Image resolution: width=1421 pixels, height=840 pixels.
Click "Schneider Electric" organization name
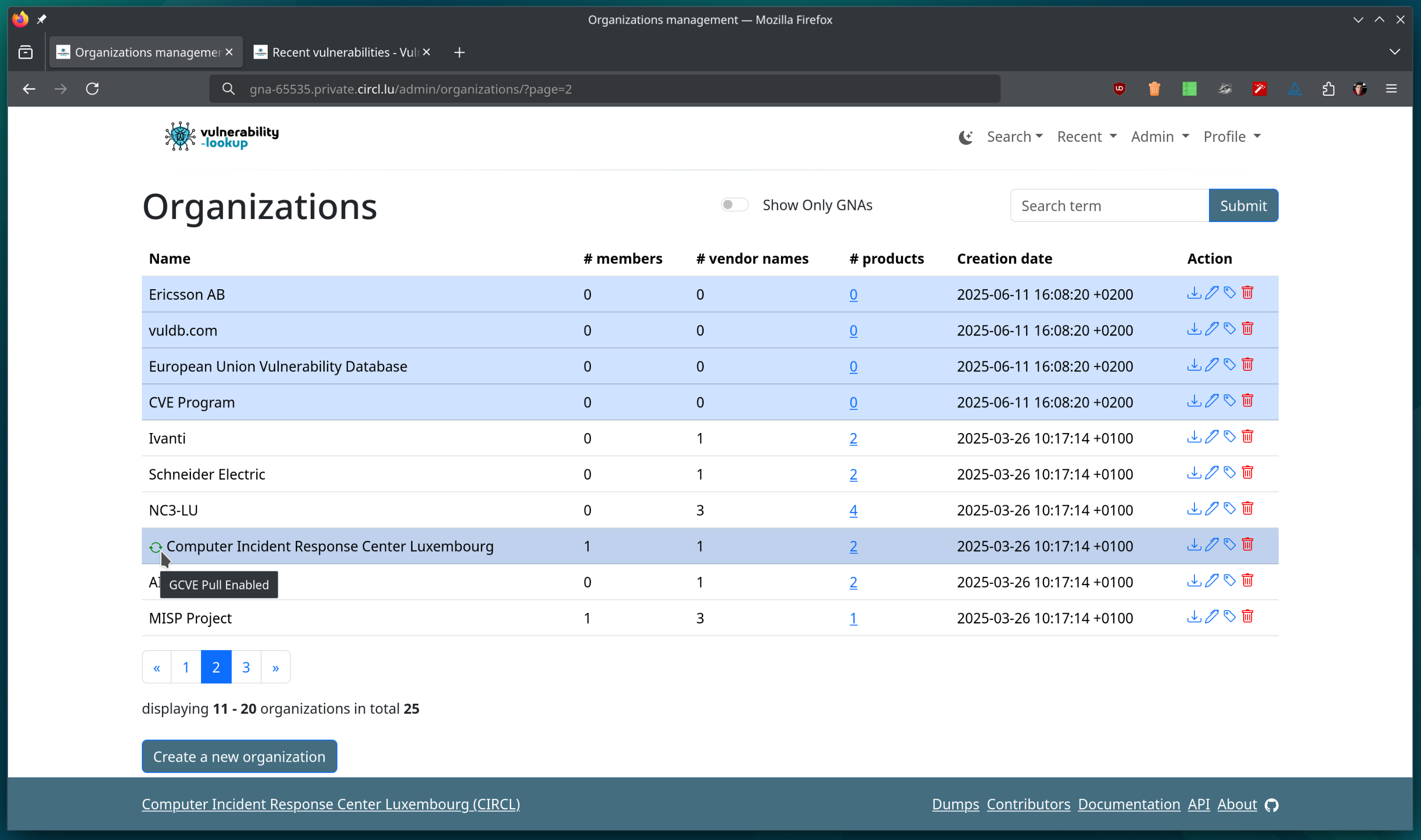point(207,474)
